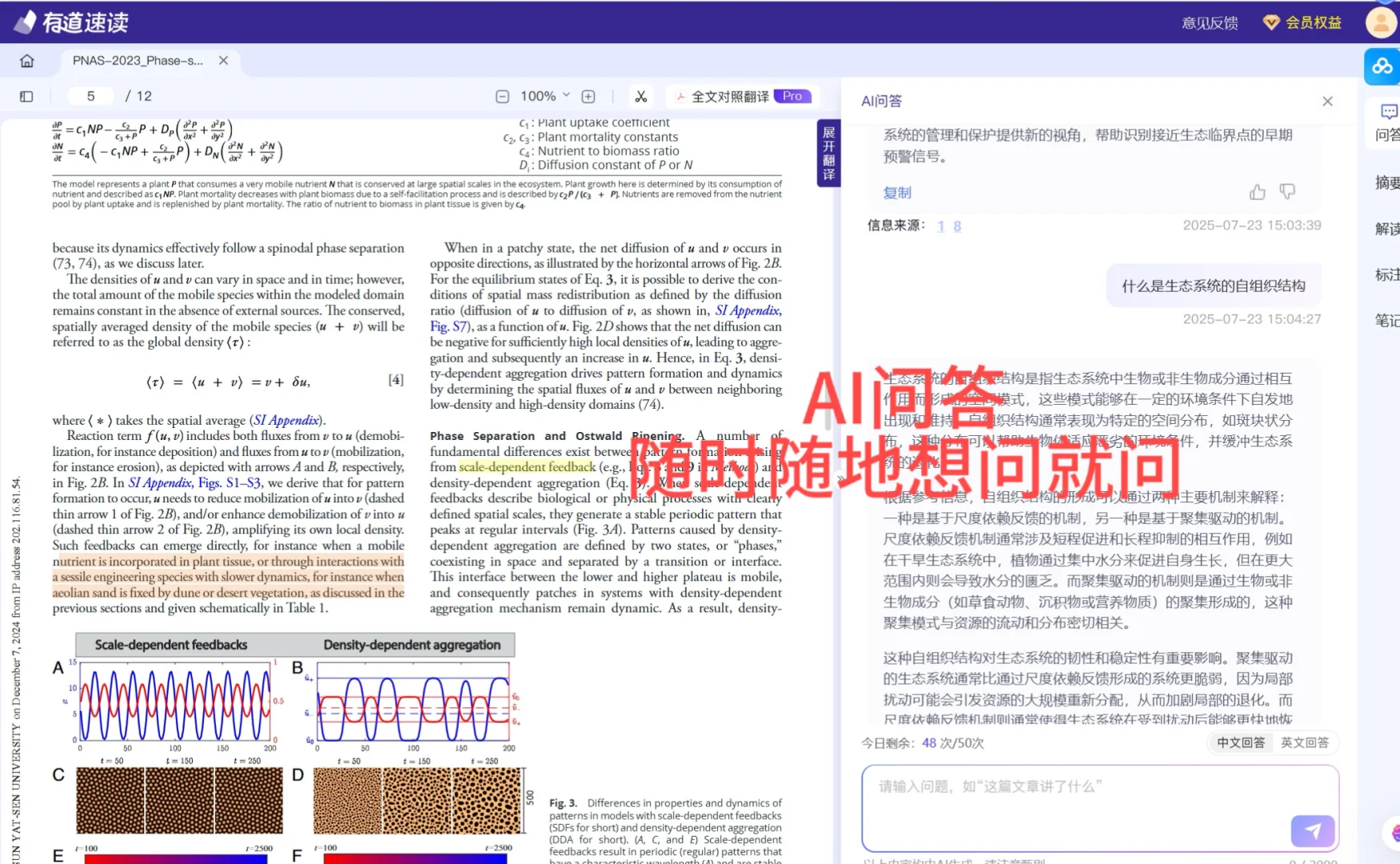The width and height of the screenshot is (1400, 864).
Task: Select the screenshot scissors tool
Action: click(640, 95)
